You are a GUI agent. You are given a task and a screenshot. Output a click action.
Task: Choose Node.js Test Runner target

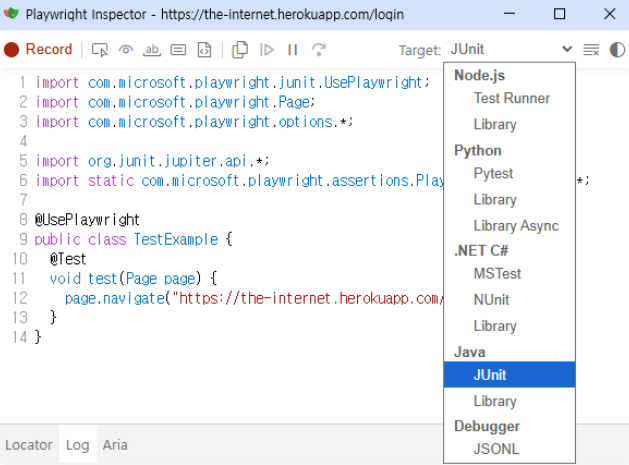tap(509, 98)
